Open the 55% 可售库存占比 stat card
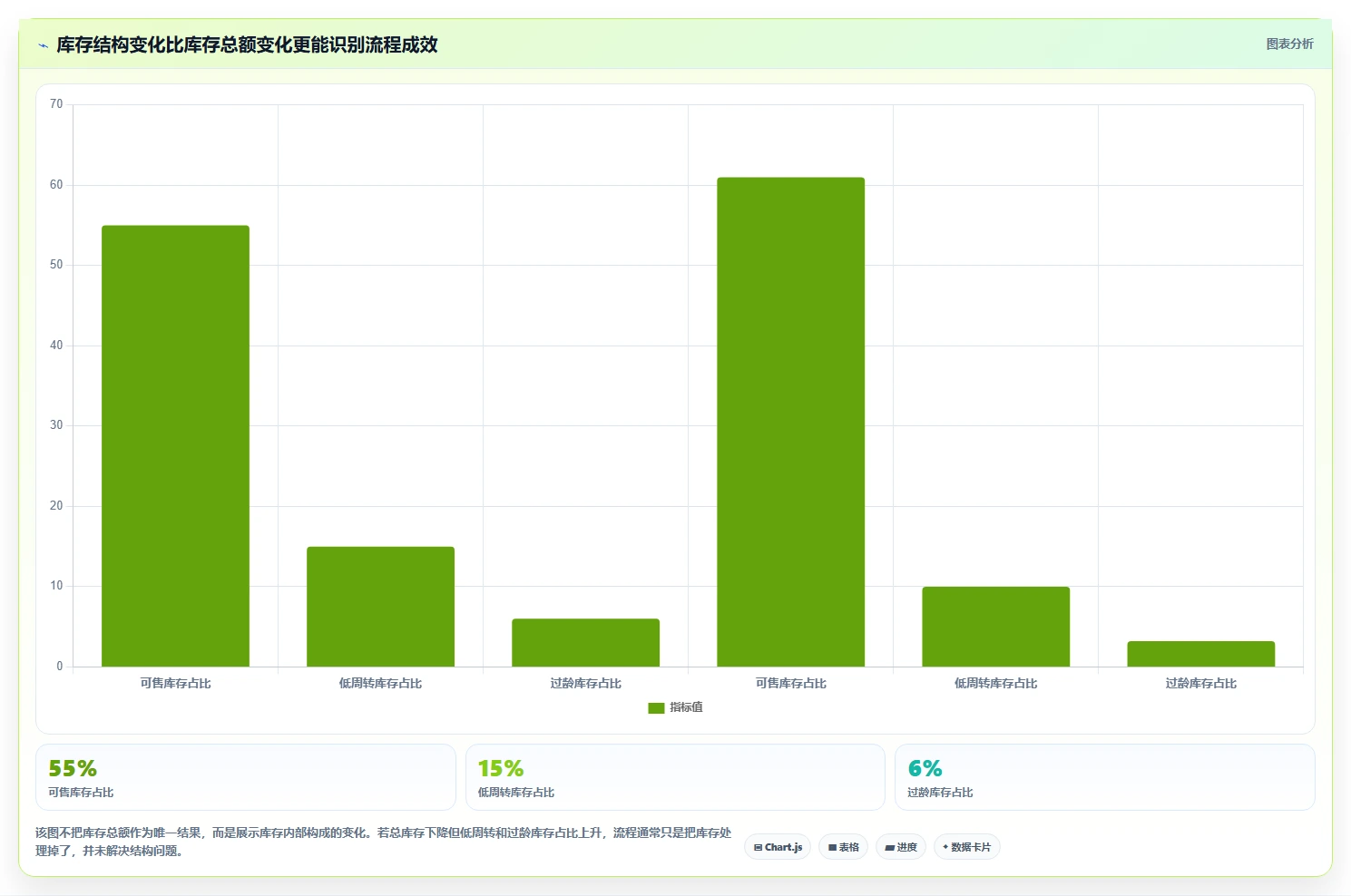The width and height of the screenshot is (1351, 896). [246, 777]
